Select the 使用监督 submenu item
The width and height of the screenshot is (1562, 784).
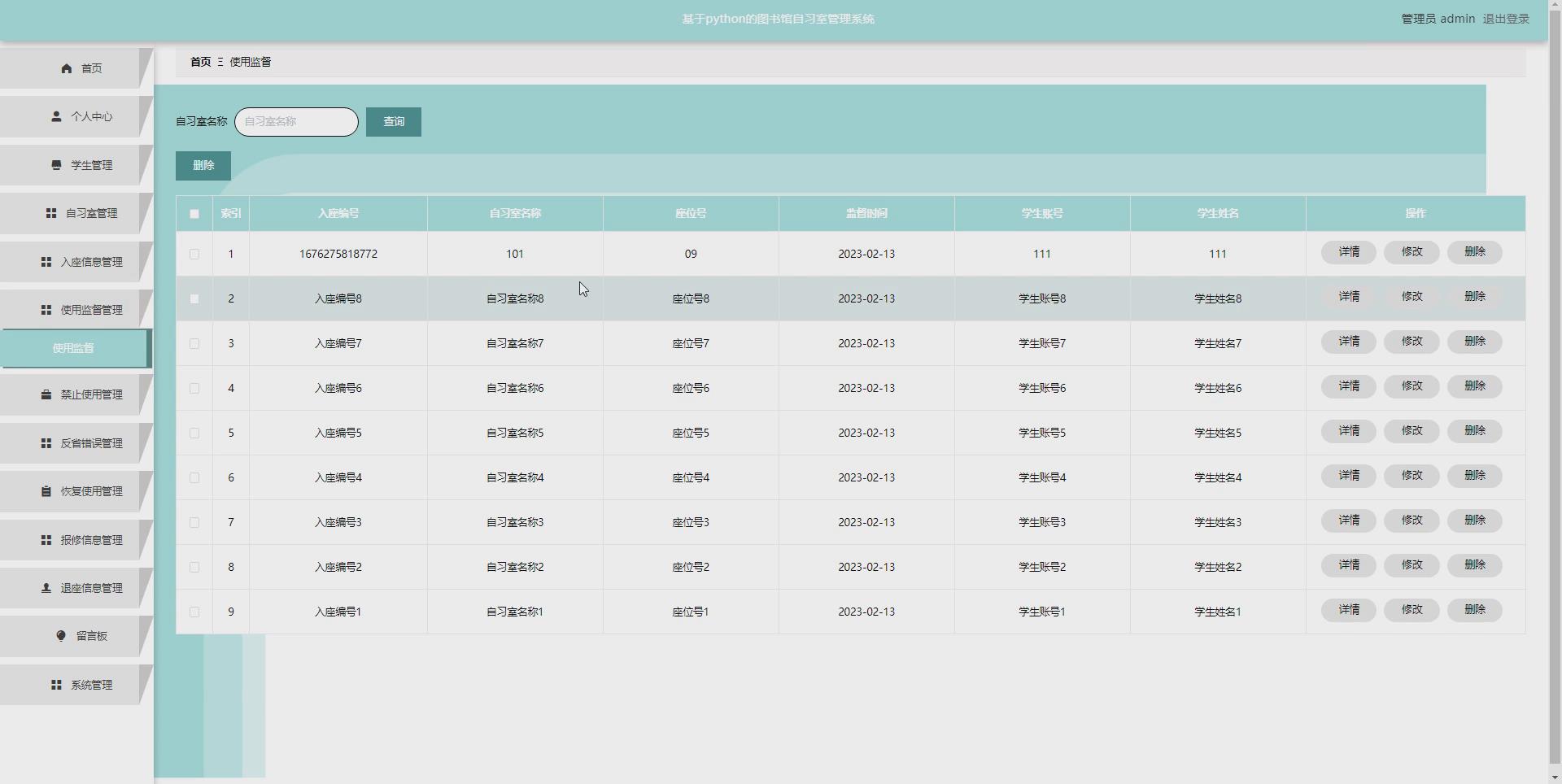point(75,348)
